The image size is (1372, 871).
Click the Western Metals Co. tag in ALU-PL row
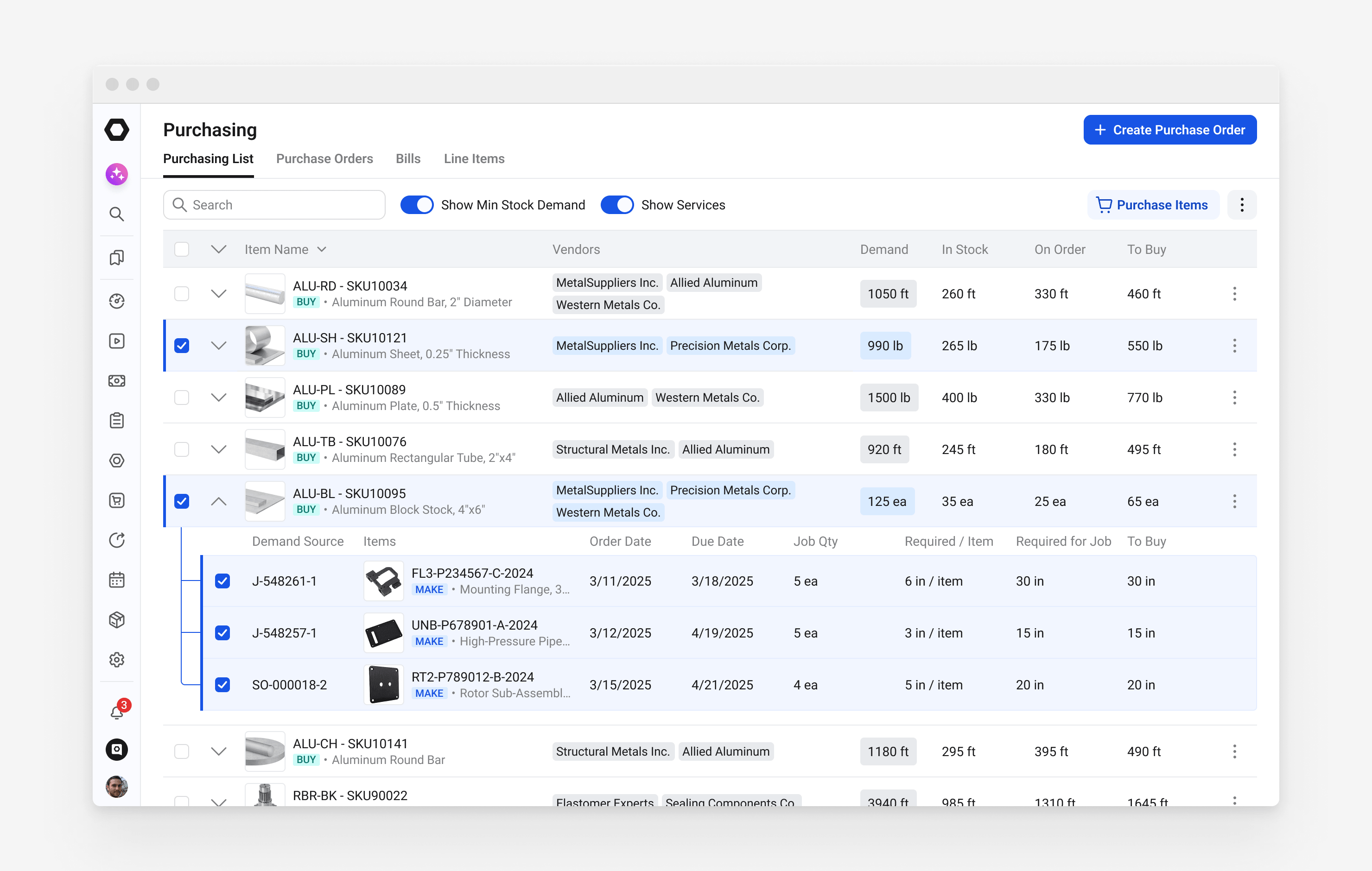coord(707,398)
